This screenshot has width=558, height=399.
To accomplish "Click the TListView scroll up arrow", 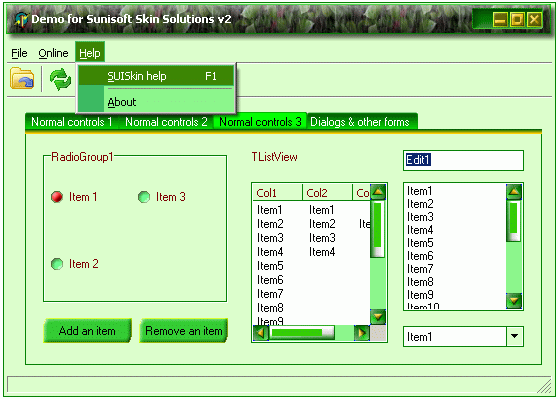I will [378, 192].
